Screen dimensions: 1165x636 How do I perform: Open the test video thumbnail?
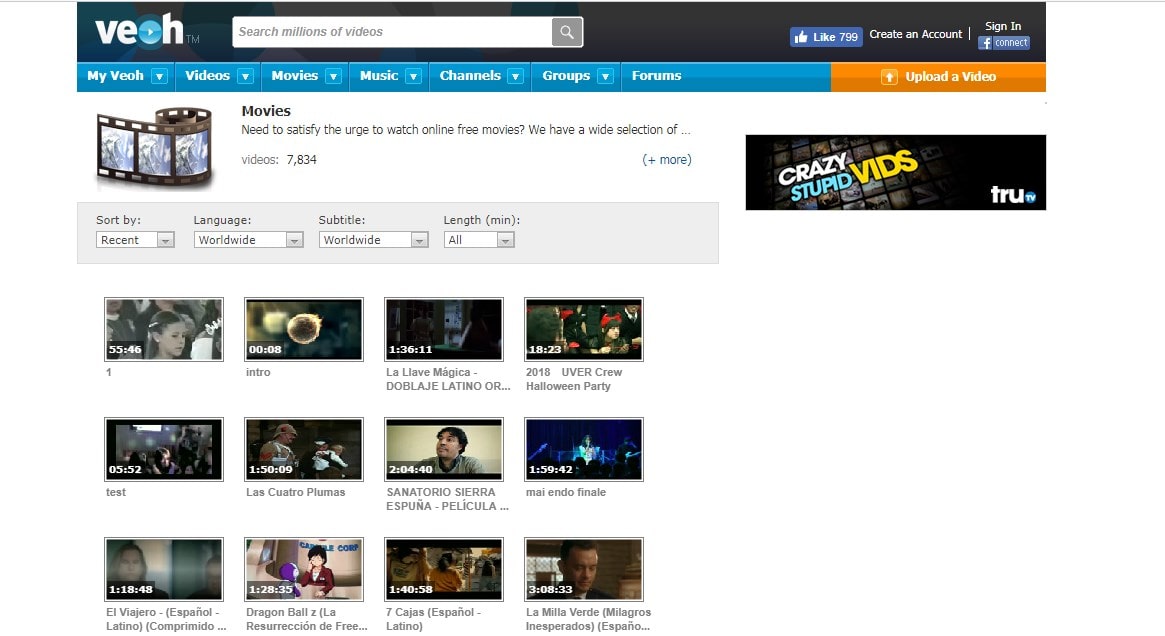164,450
